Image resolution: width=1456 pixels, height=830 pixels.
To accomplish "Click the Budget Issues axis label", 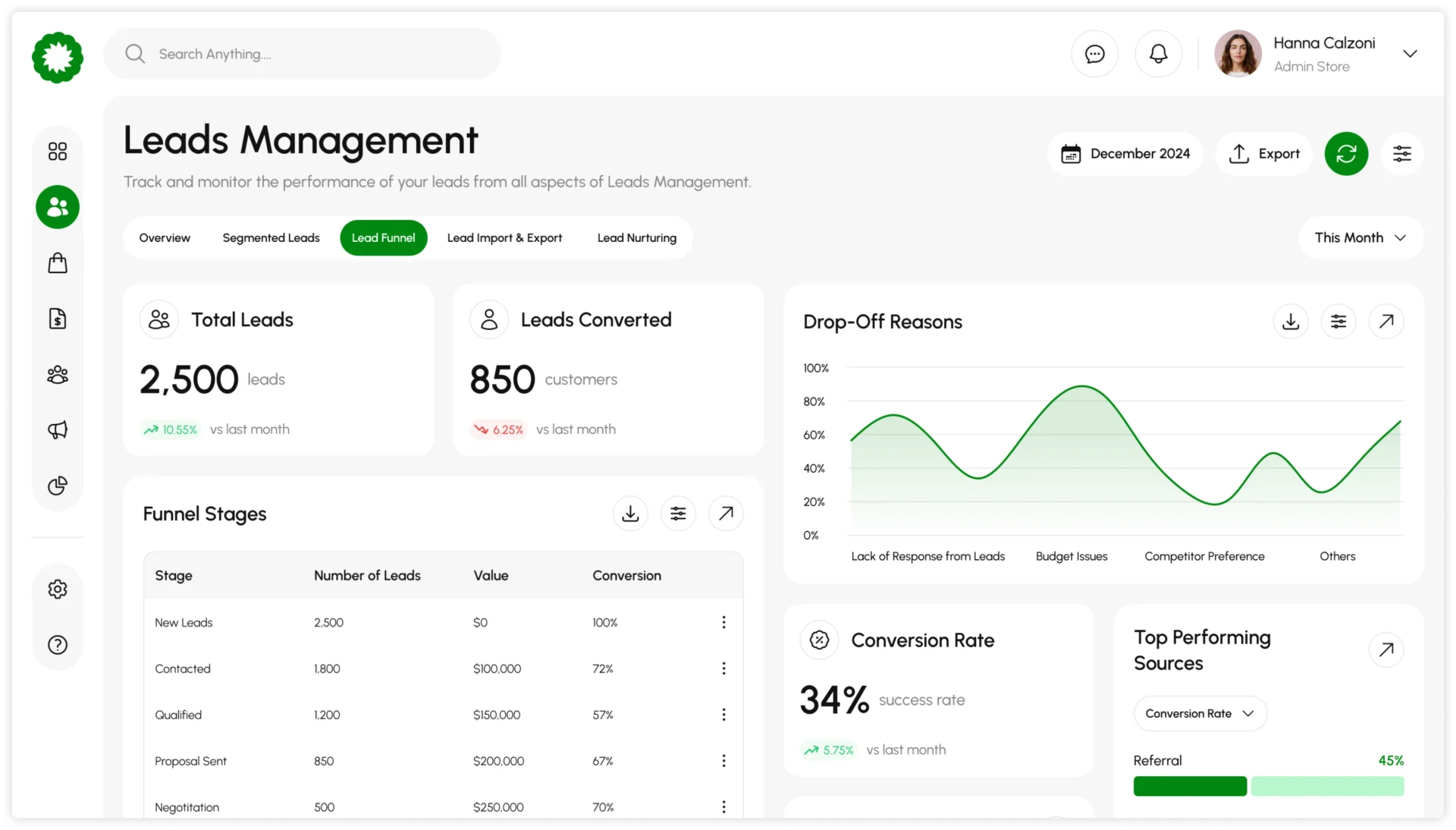I will pyautogui.click(x=1072, y=556).
